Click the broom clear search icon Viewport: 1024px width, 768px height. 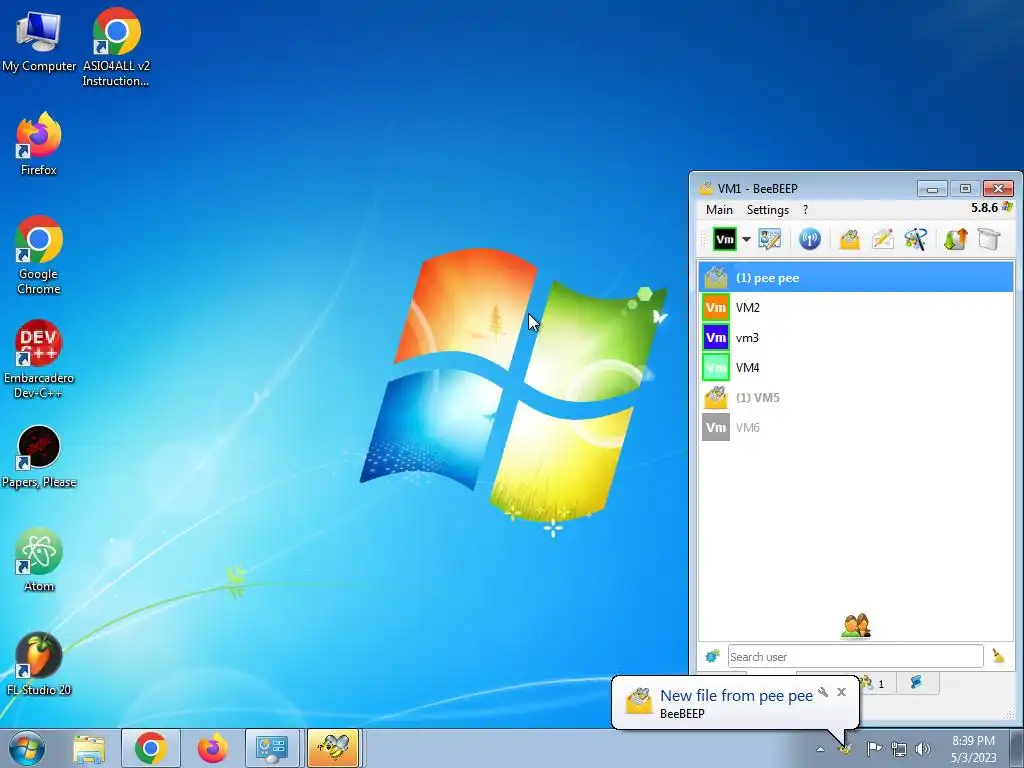pyautogui.click(x=999, y=656)
